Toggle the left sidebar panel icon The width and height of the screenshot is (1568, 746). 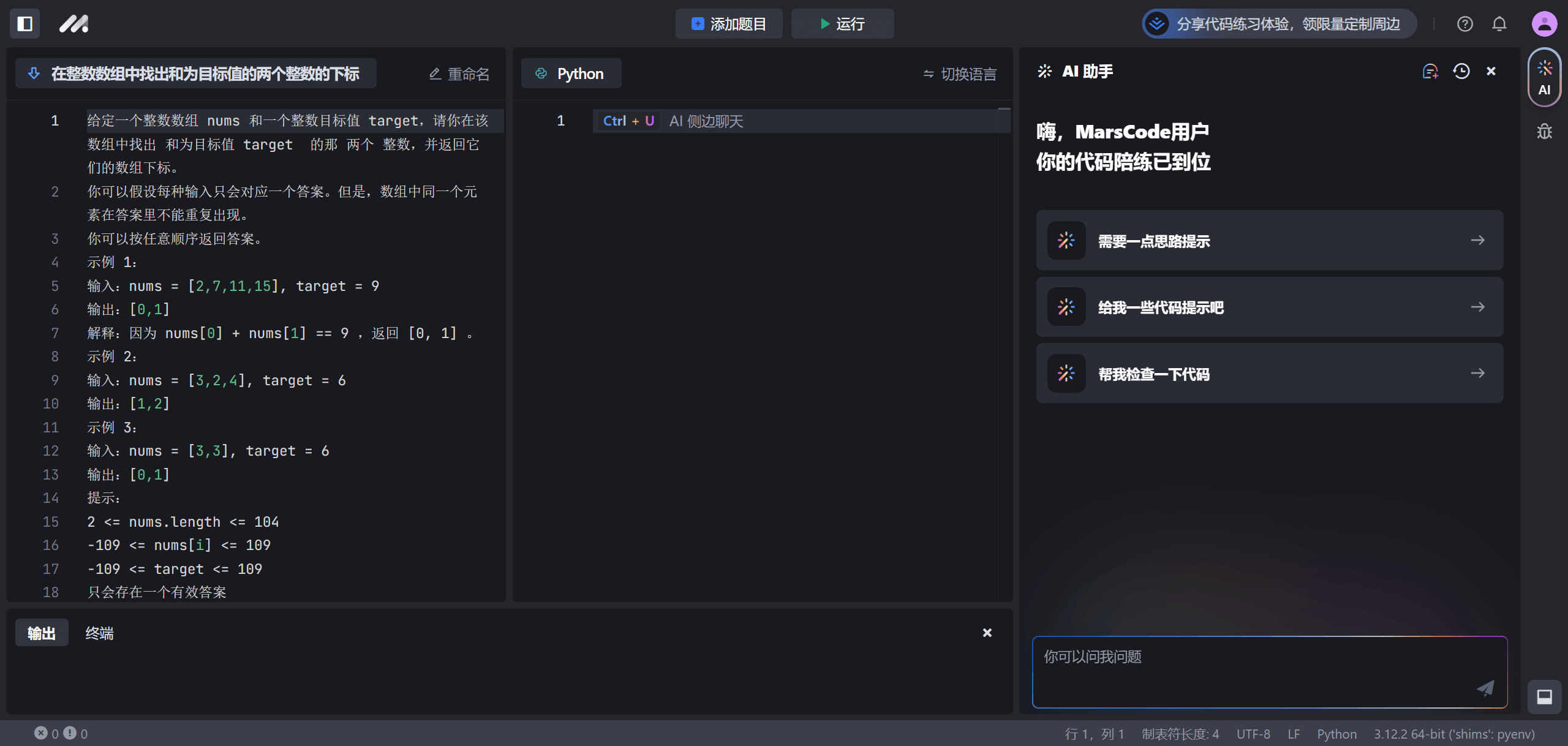[25, 24]
